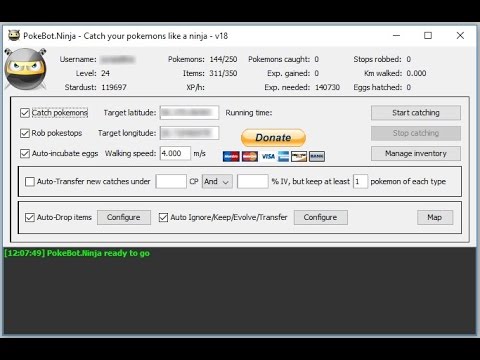Click the keep at least count field
Image resolution: width=480 pixels, height=360 pixels.
[360, 181]
